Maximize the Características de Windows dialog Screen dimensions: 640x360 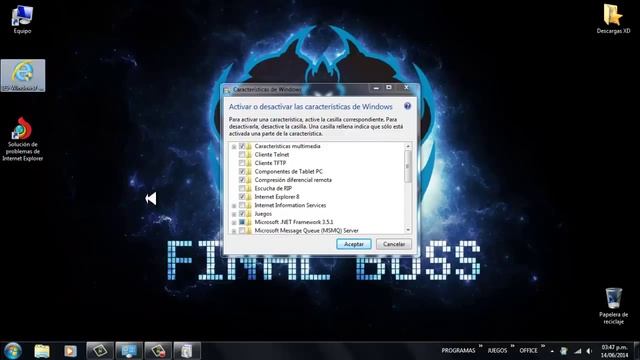(389, 88)
